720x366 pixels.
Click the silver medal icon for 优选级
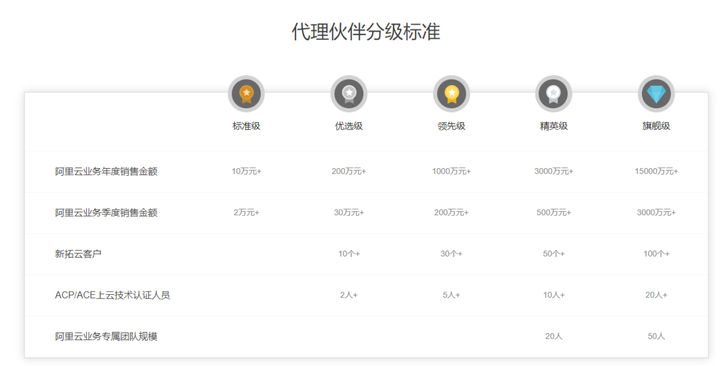point(349,94)
